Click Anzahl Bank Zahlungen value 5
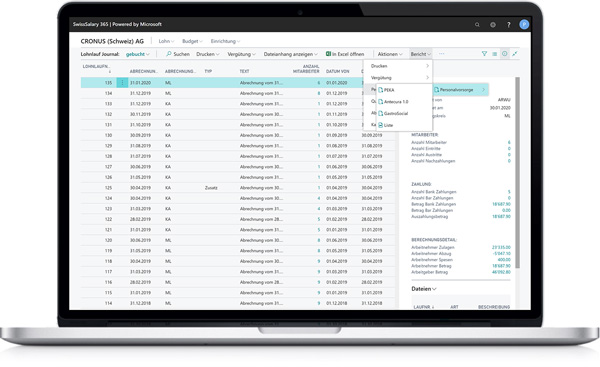The image size is (600, 367). (x=509, y=192)
